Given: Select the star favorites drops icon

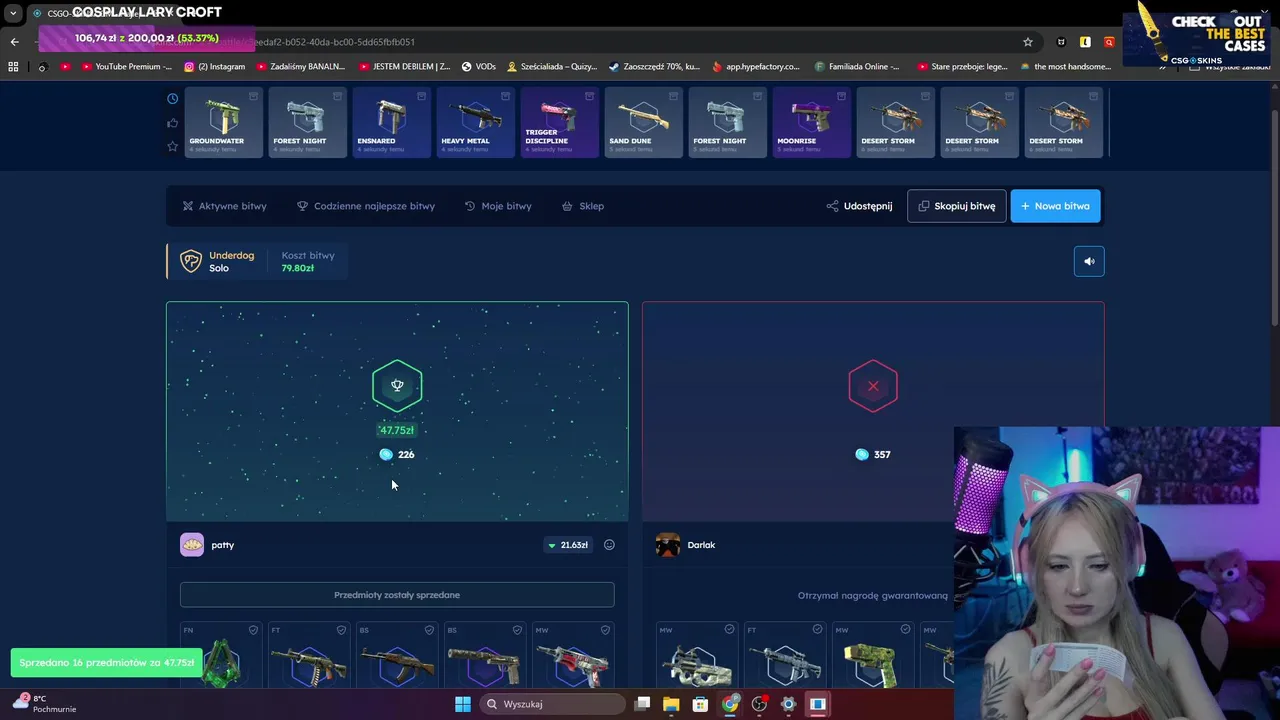Looking at the screenshot, I should coord(173,146).
